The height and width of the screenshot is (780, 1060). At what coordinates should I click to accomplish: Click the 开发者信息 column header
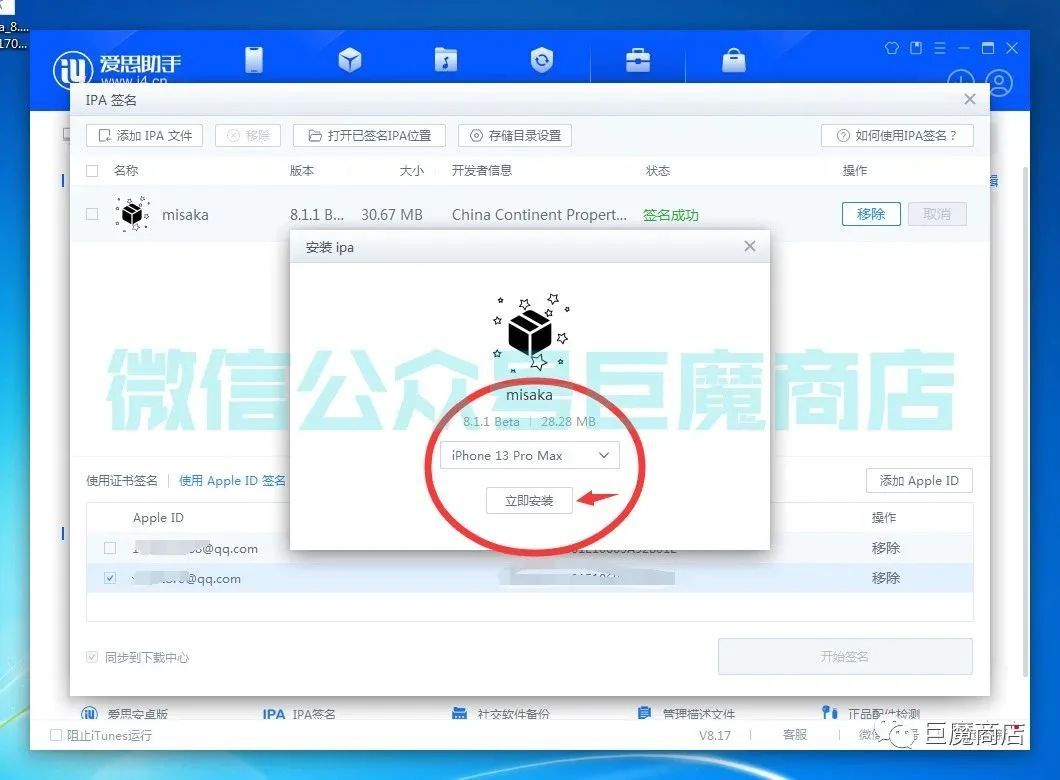click(481, 170)
